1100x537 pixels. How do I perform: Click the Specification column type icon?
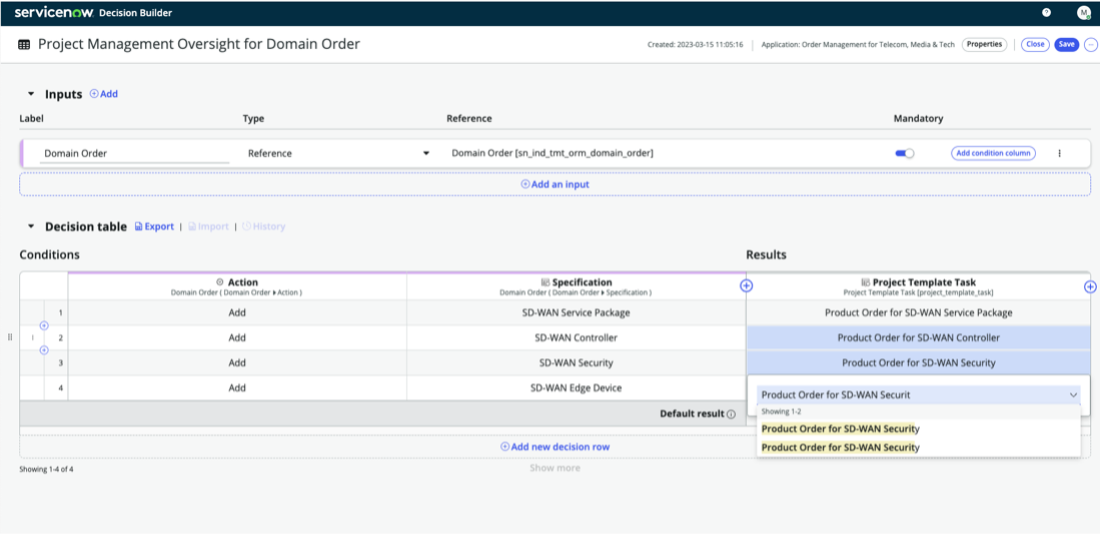(545, 282)
